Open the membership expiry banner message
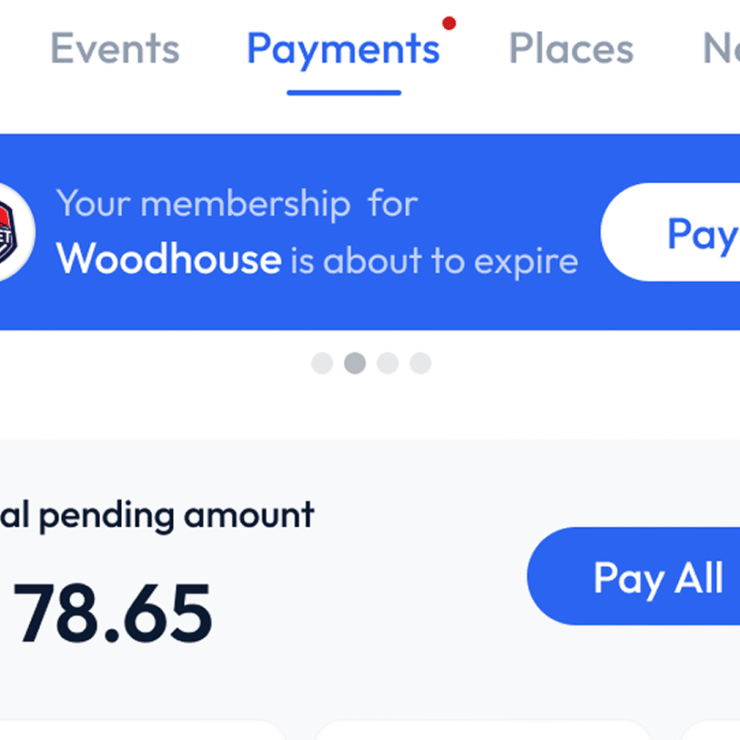 [x=317, y=231]
